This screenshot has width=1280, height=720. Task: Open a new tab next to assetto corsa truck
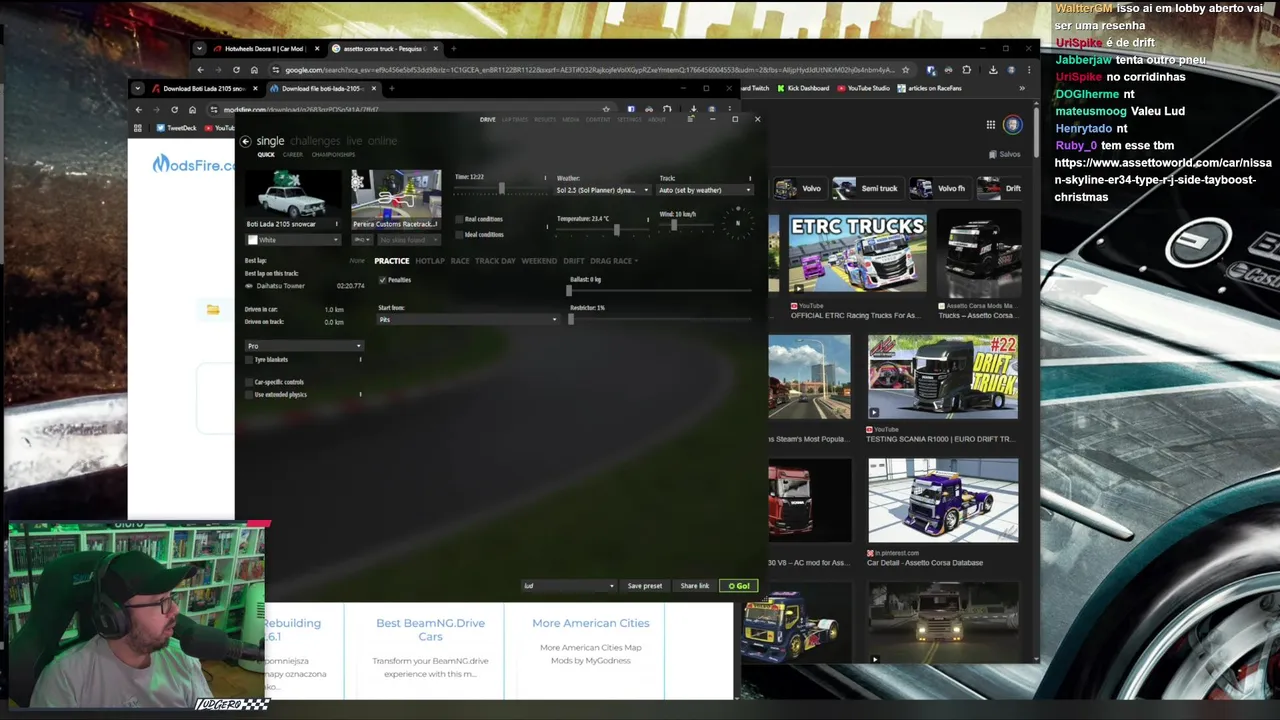tap(453, 48)
